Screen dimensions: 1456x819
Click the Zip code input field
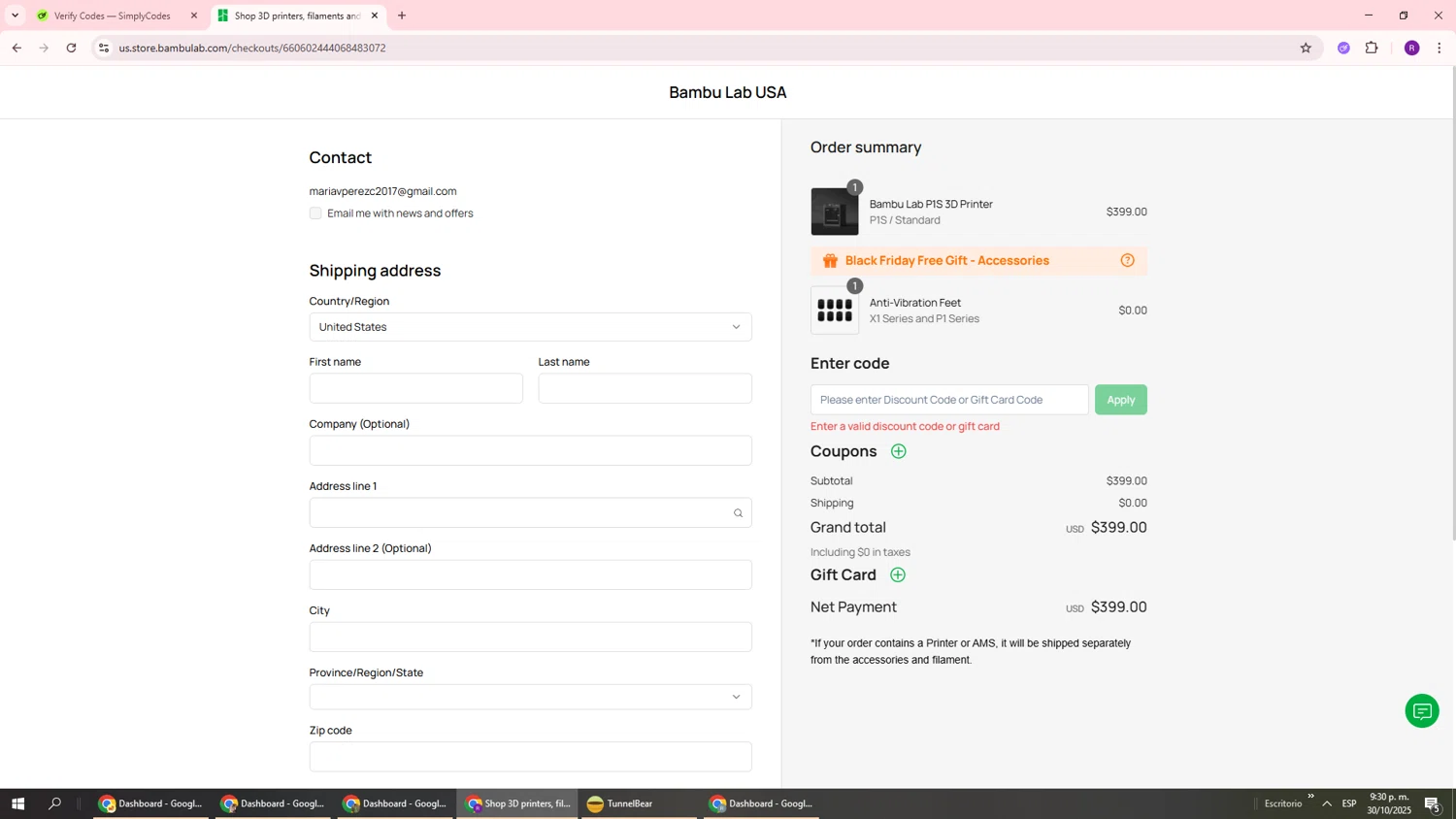530,757
